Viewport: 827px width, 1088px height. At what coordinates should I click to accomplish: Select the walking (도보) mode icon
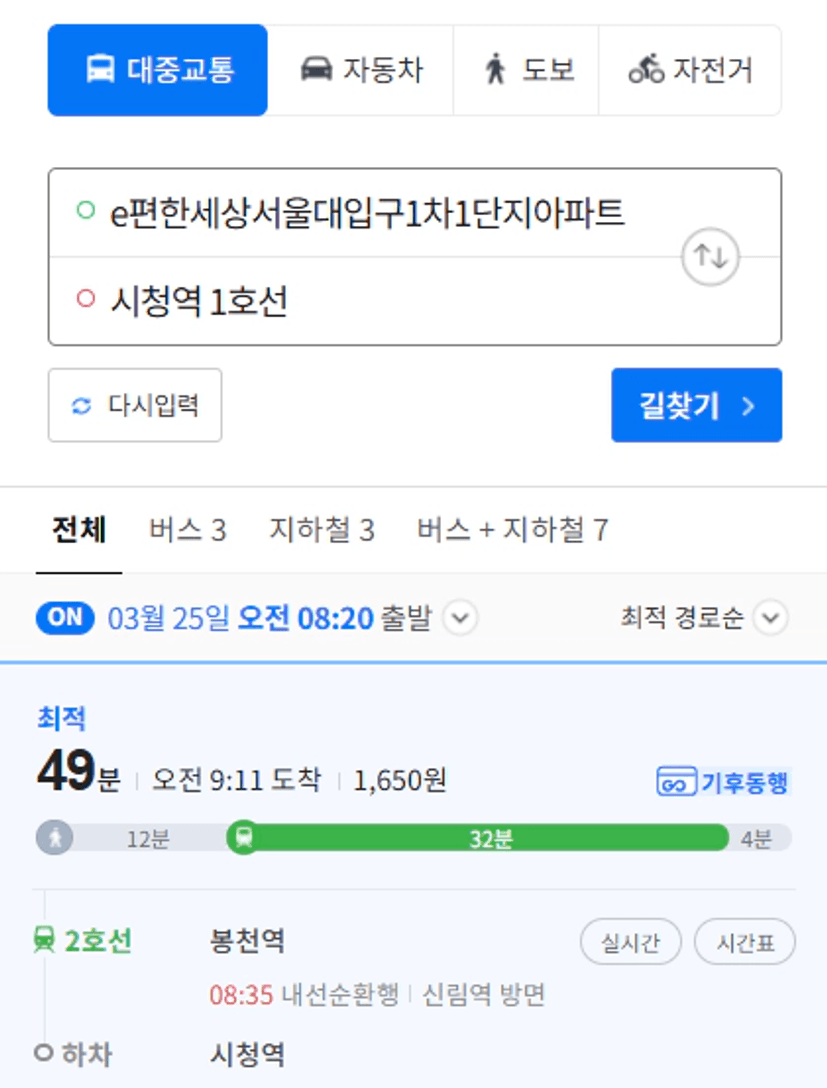(495, 69)
